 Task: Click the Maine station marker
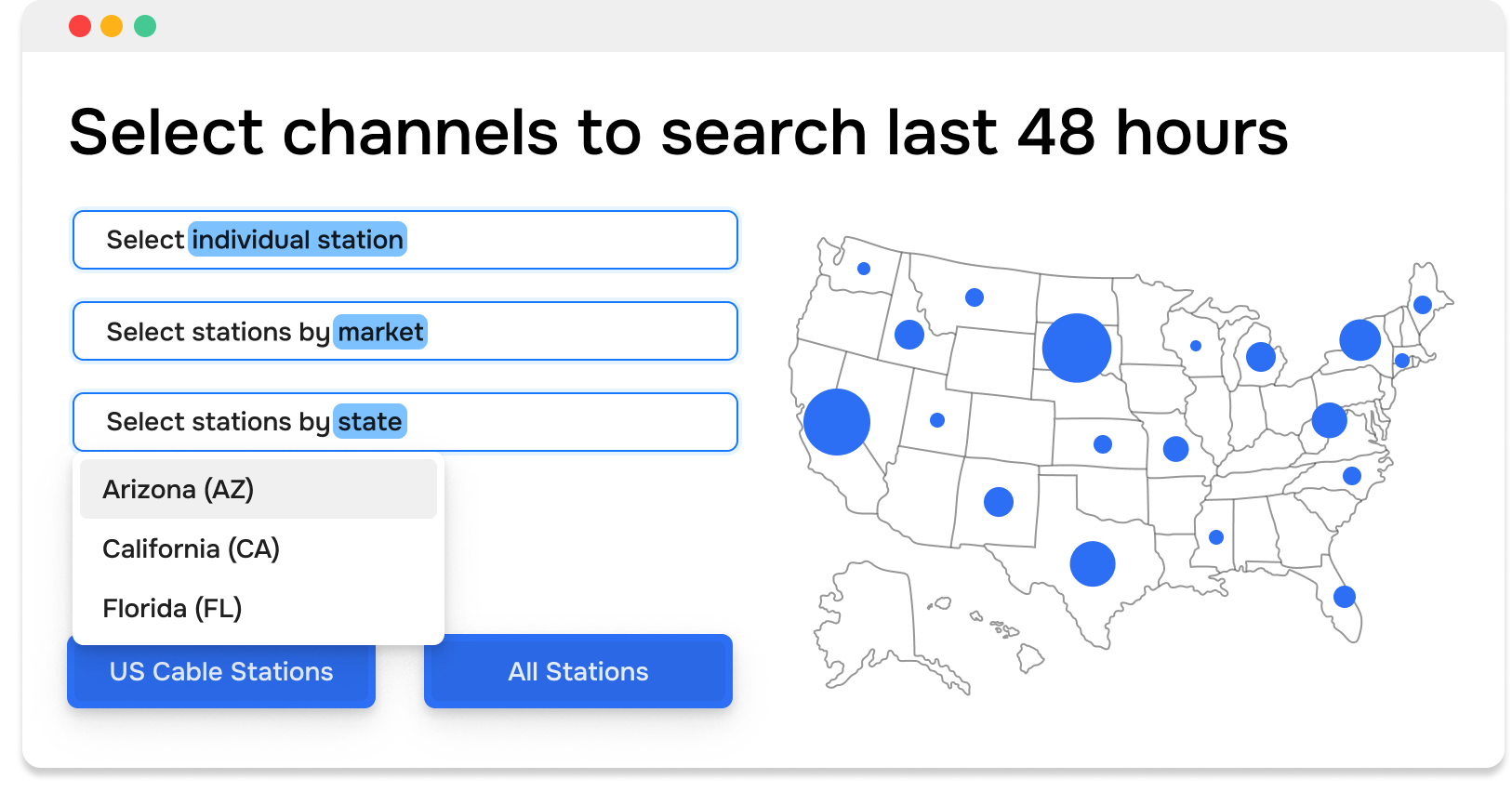tap(1421, 304)
